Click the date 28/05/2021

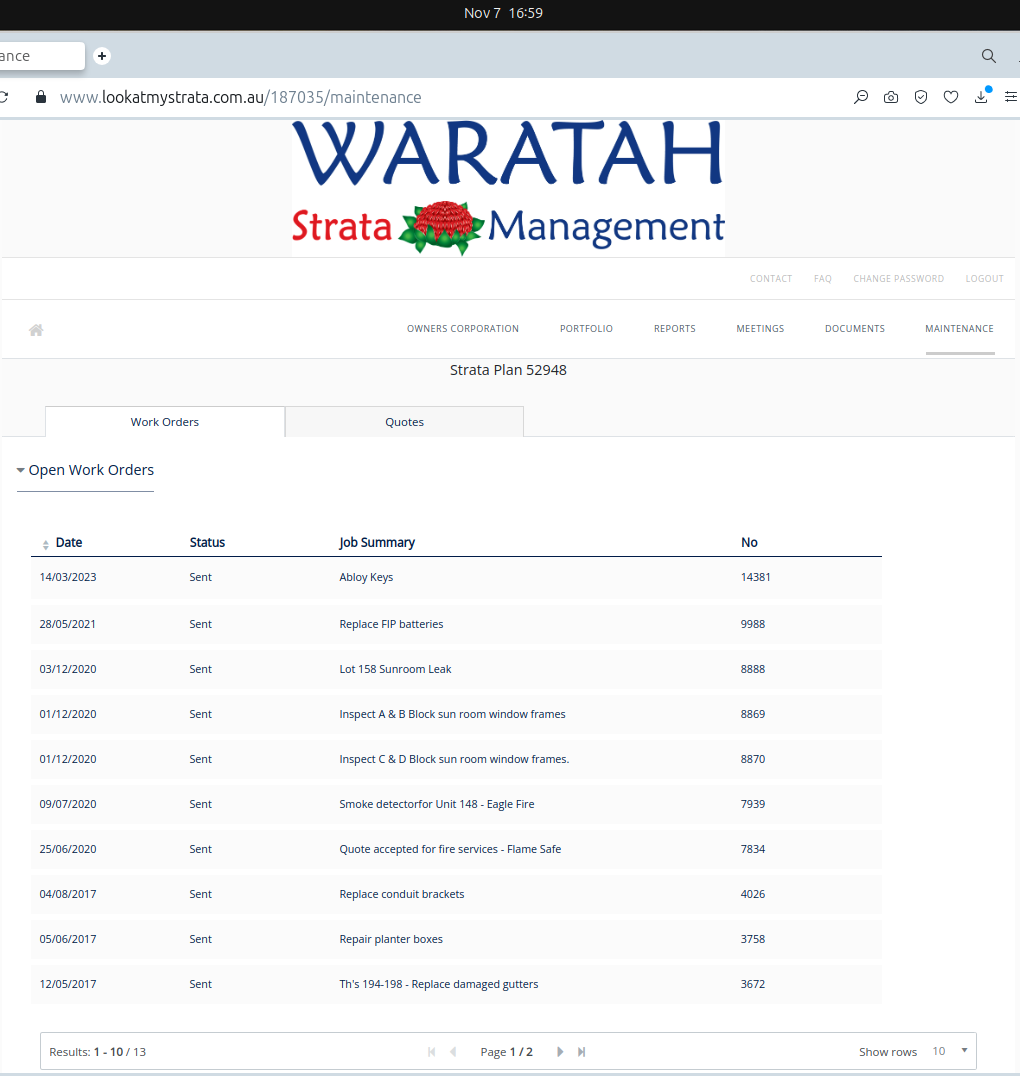pos(68,624)
